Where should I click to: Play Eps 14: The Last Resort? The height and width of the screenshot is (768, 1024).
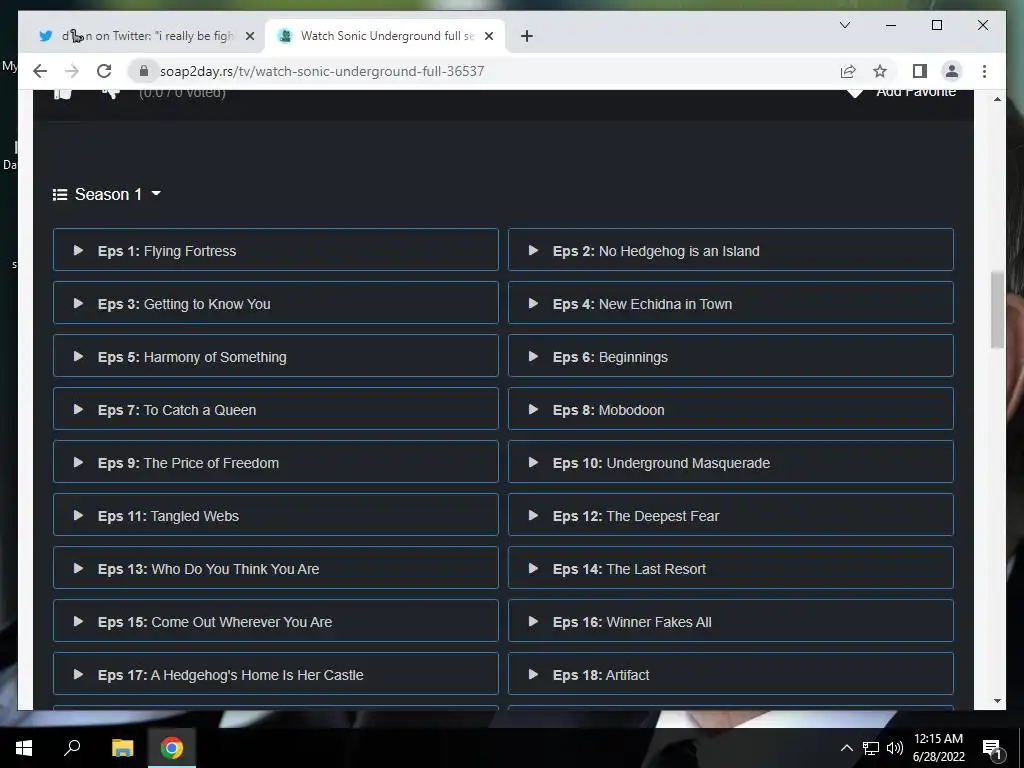(x=731, y=568)
